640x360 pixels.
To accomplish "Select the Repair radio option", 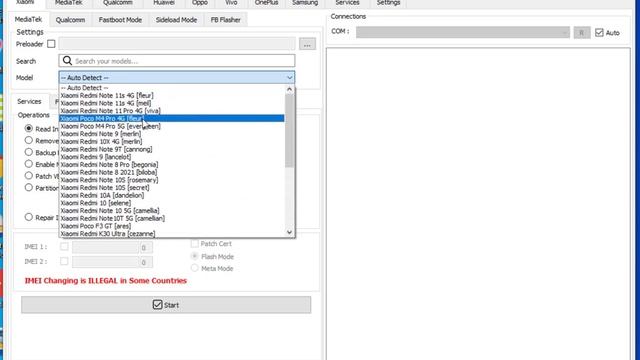I will (x=29, y=217).
